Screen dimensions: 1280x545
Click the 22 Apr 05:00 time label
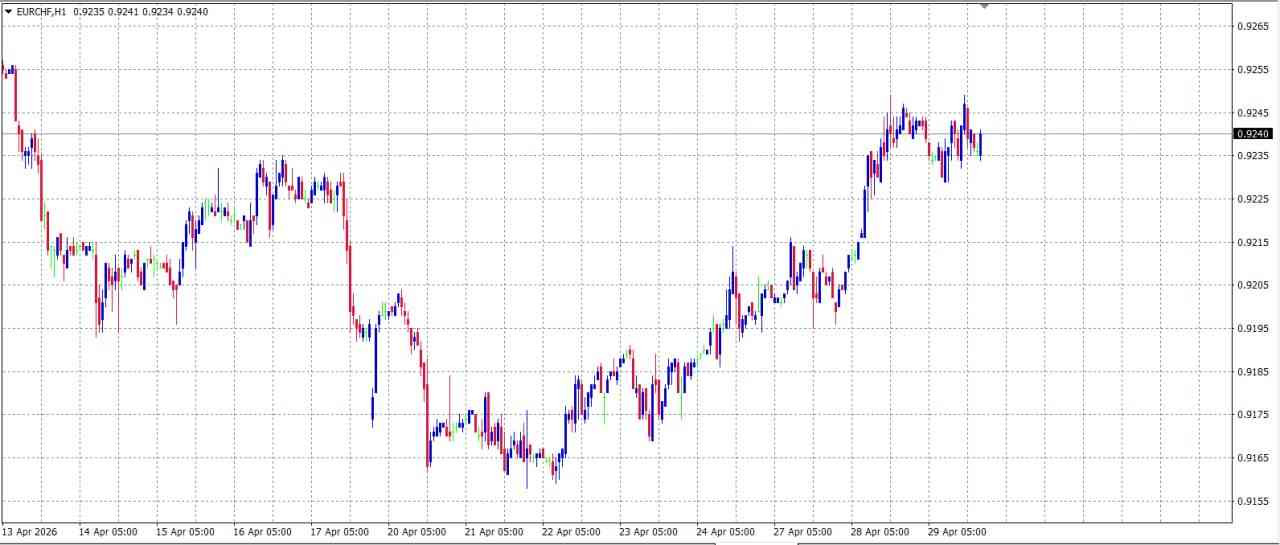tap(571, 532)
